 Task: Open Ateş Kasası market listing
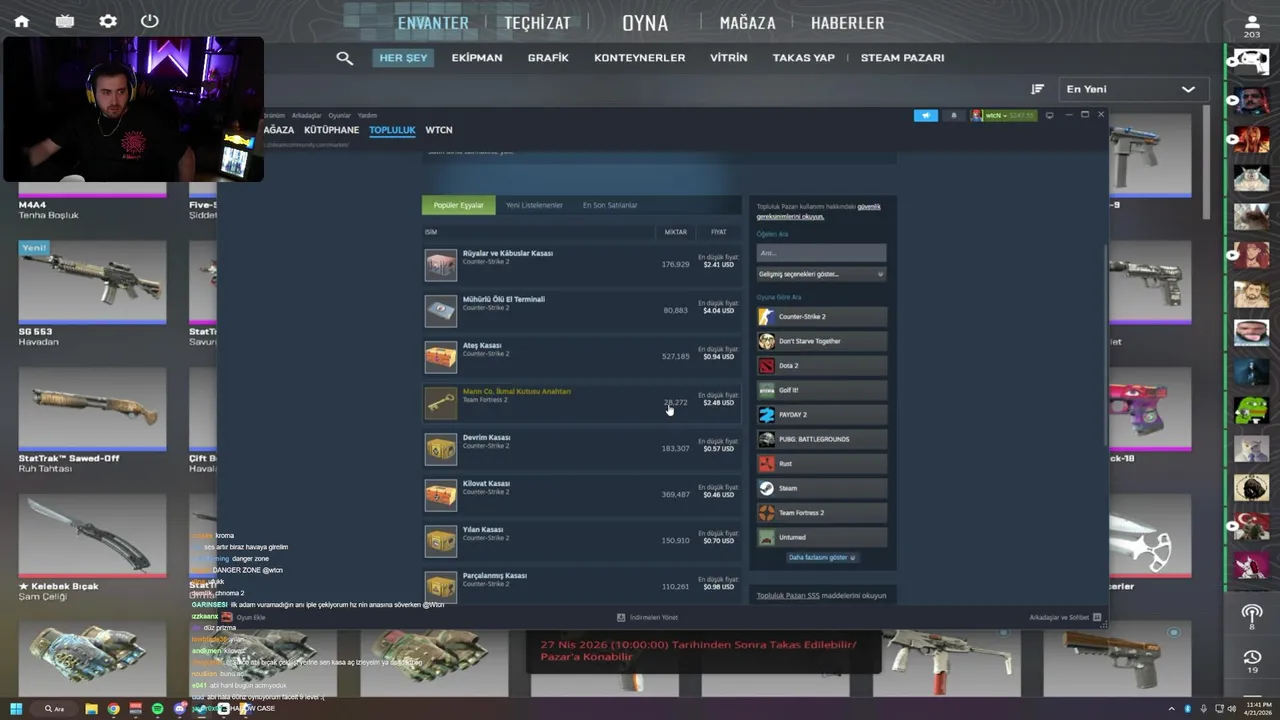click(x=580, y=357)
